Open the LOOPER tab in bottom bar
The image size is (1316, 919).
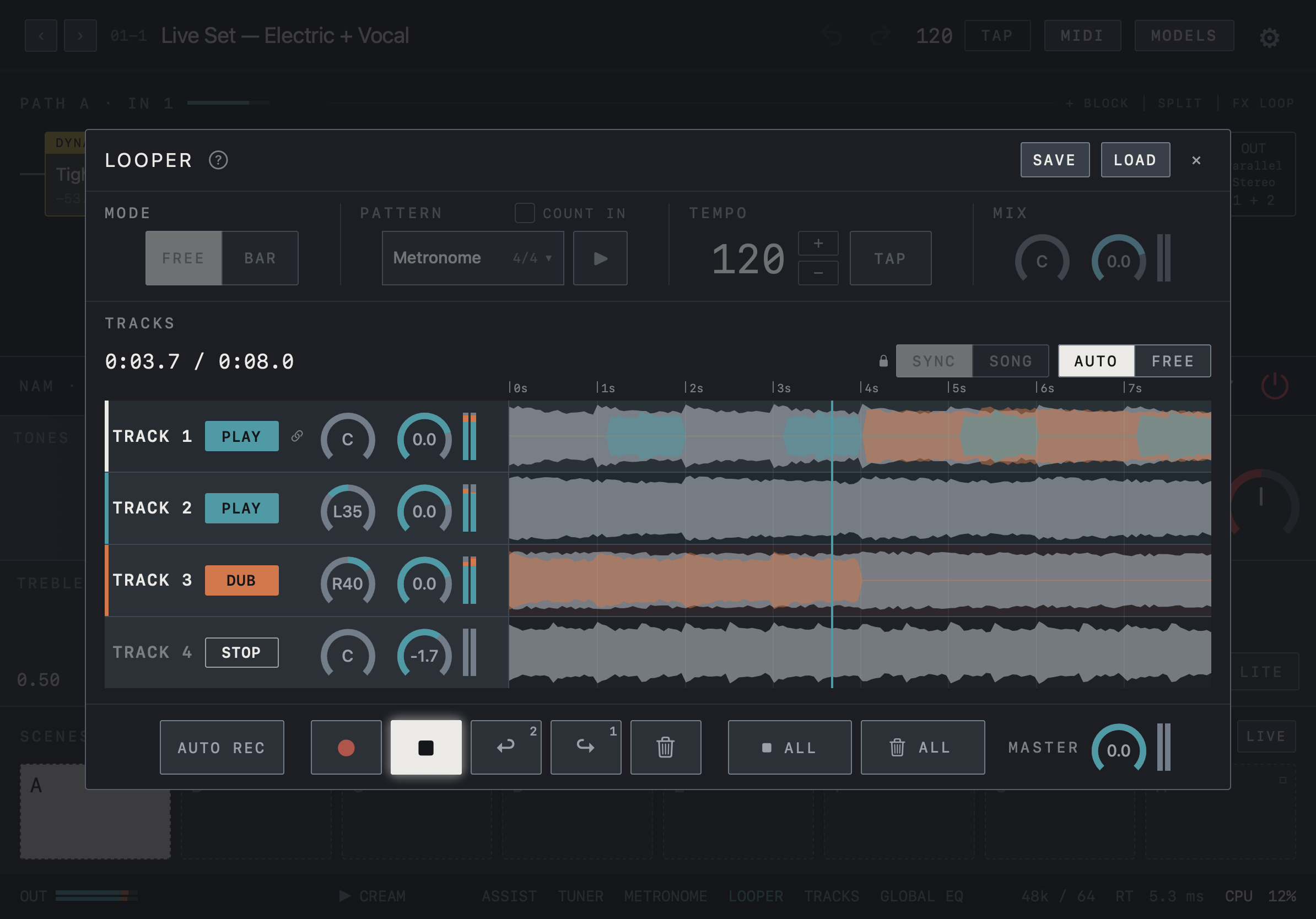tap(756, 896)
